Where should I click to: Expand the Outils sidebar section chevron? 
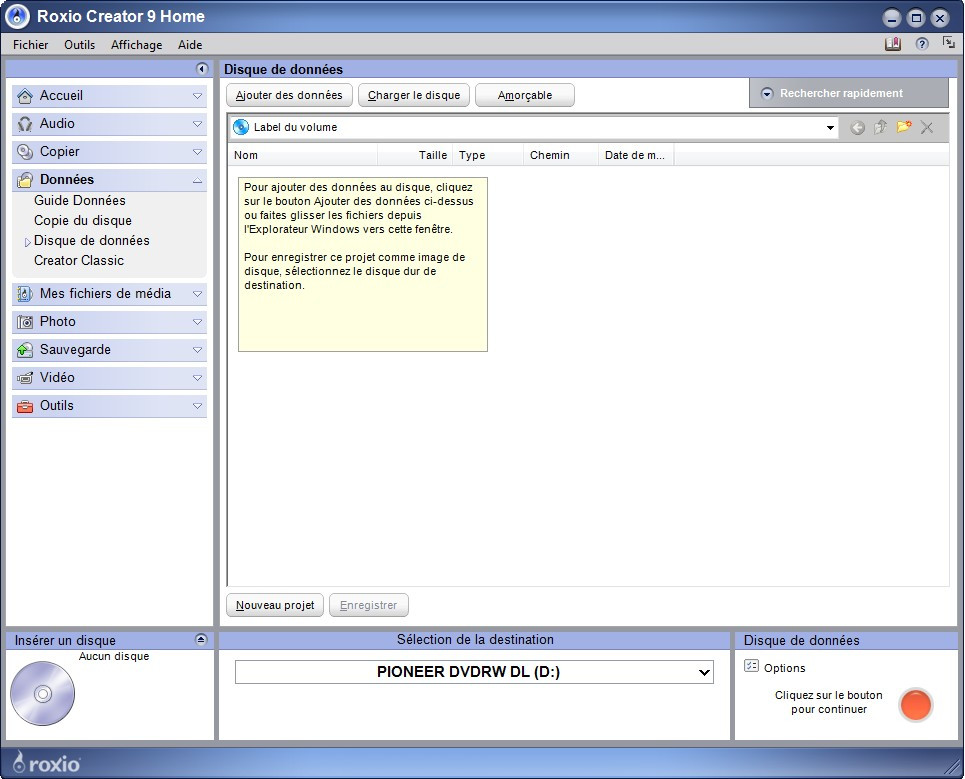point(197,406)
